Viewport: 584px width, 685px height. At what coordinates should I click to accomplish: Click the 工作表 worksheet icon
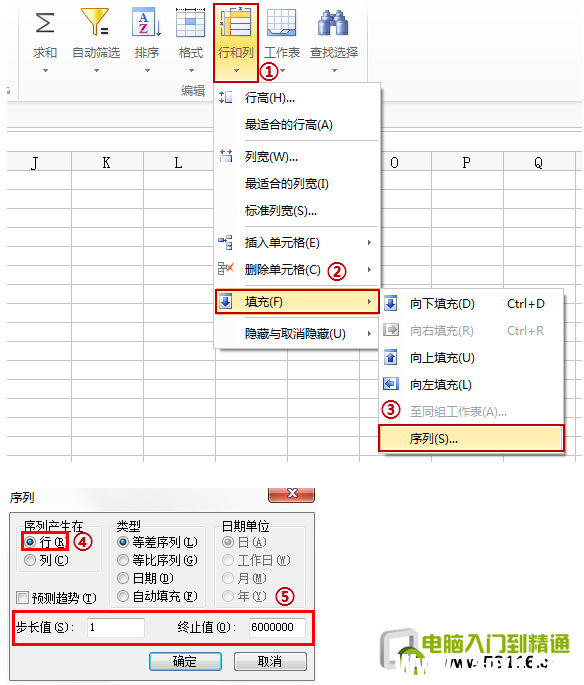(x=281, y=23)
